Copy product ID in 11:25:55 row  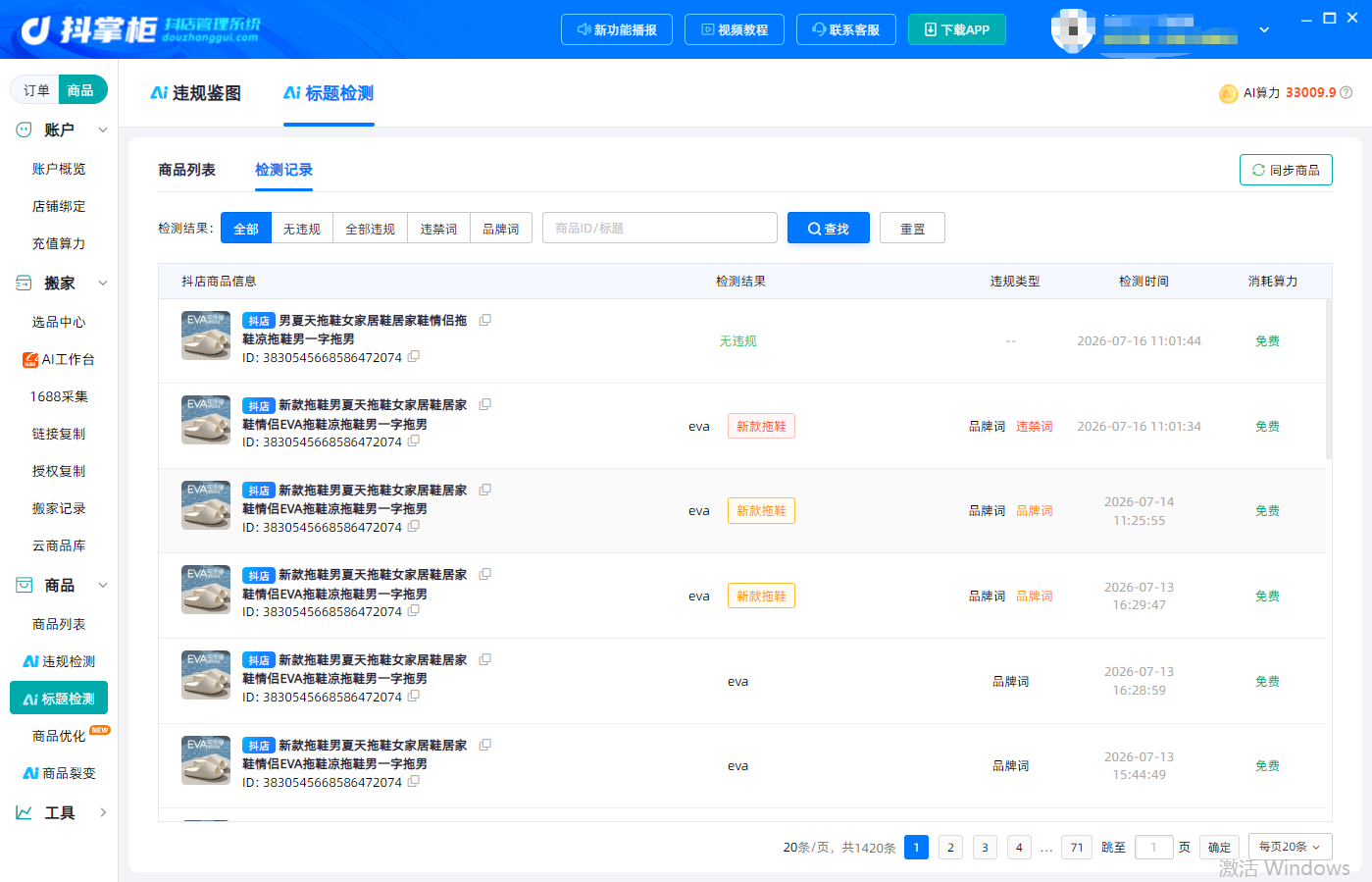point(414,526)
